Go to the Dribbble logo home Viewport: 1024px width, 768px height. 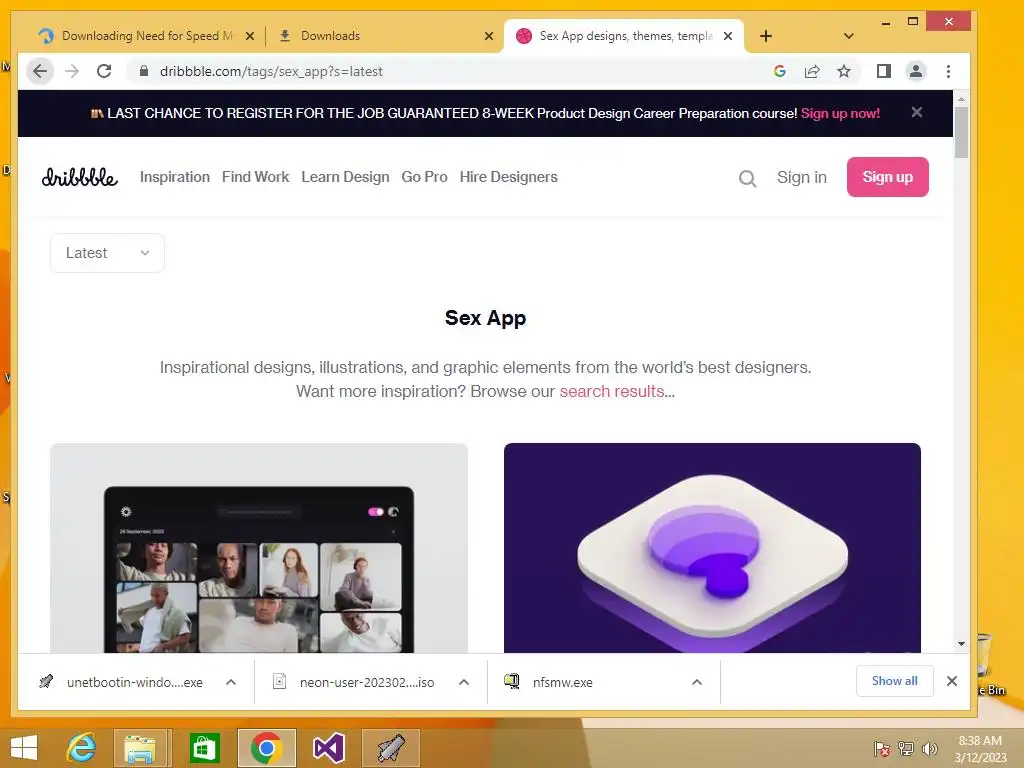(x=80, y=176)
